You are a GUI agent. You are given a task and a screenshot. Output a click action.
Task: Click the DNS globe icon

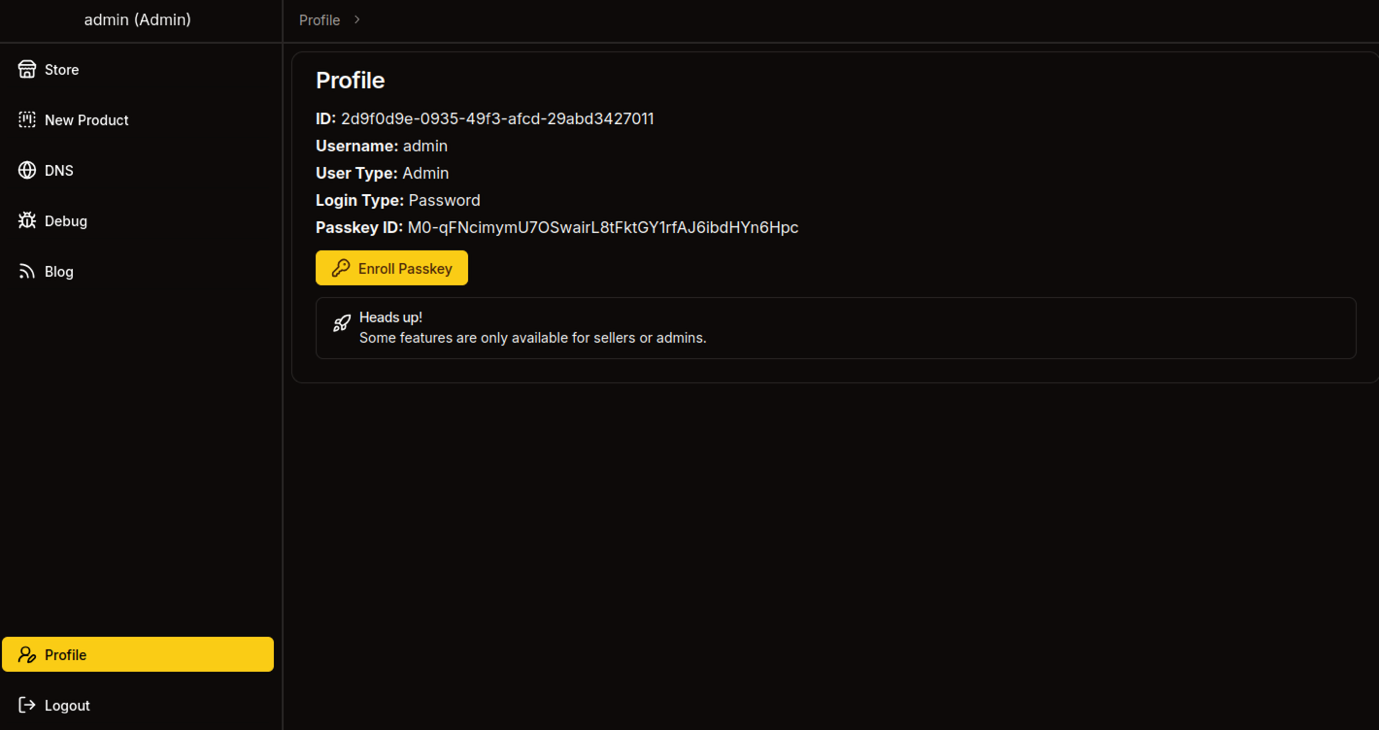[27, 171]
